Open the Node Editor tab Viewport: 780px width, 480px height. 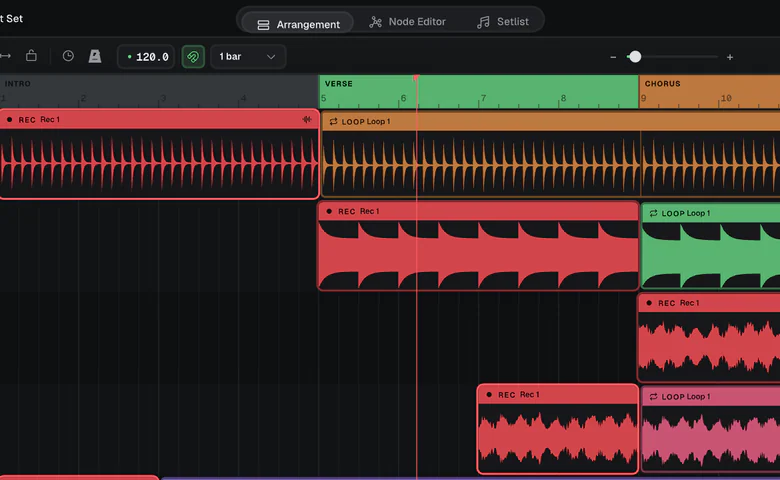[x=407, y=22]
